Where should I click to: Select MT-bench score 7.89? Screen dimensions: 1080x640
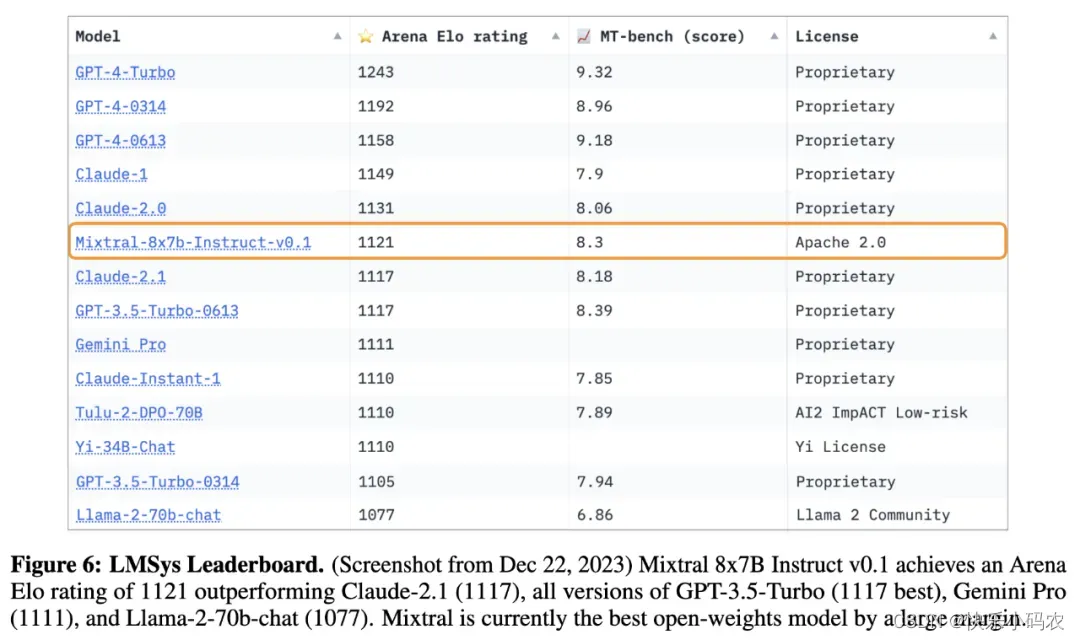(594, 413)
